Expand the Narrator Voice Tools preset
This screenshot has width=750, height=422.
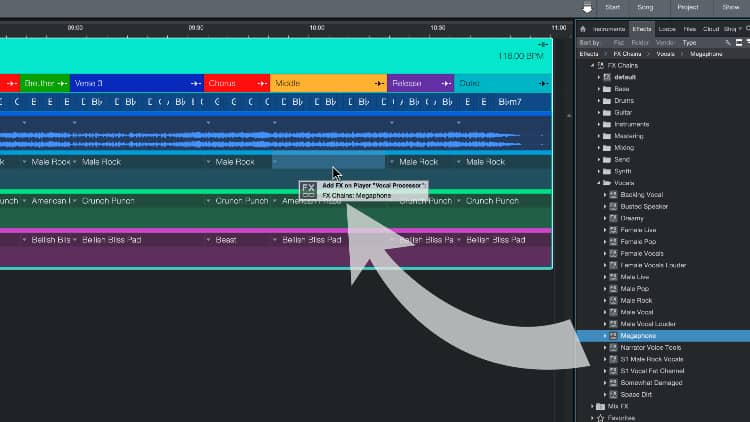point(605,348)
